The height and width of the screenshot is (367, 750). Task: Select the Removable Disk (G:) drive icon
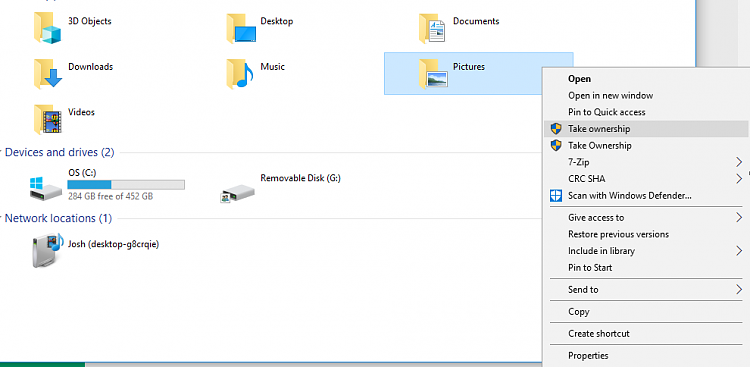(x=238, y=192)
